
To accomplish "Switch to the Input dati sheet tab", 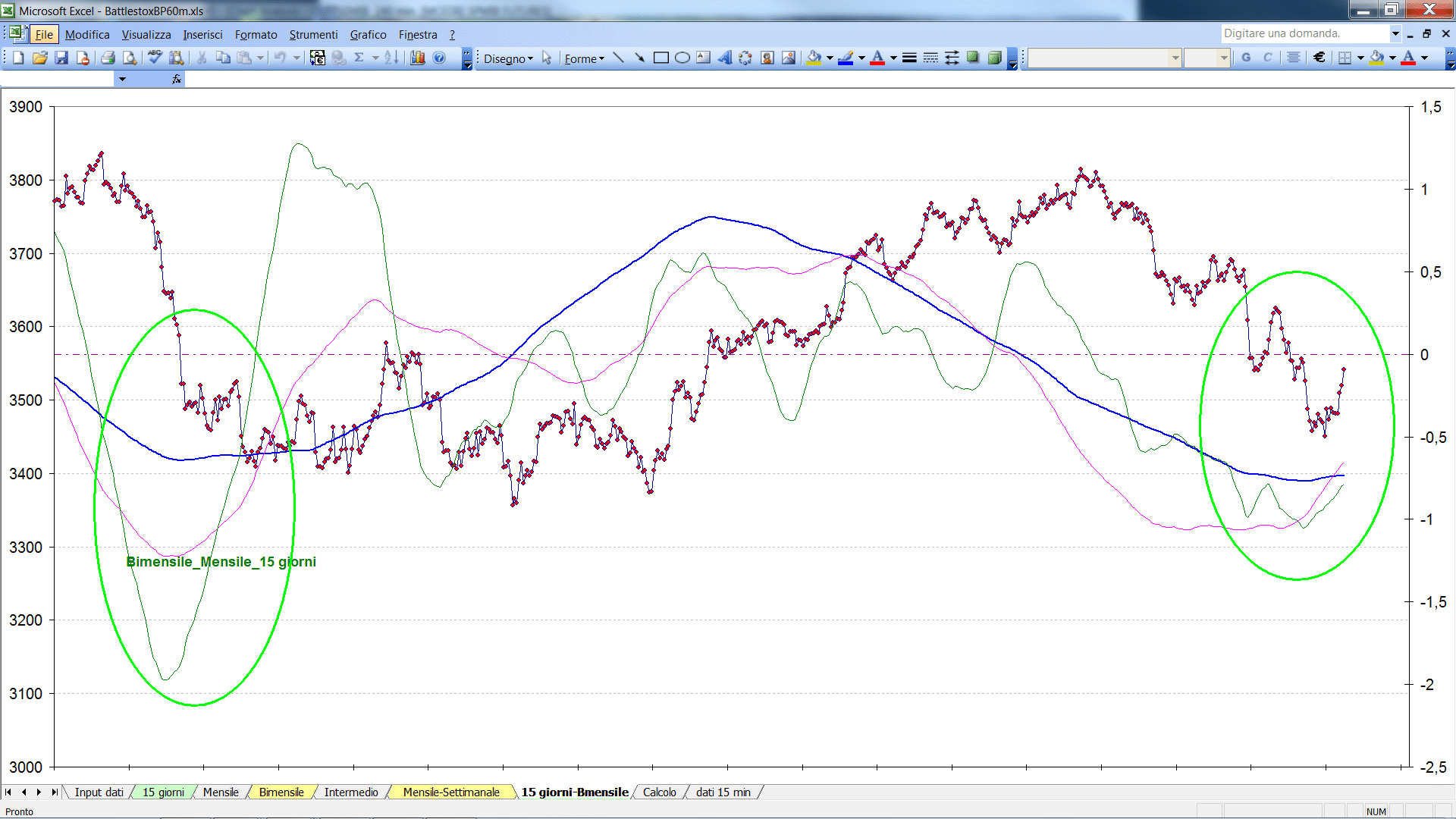I will coord(99,792).
